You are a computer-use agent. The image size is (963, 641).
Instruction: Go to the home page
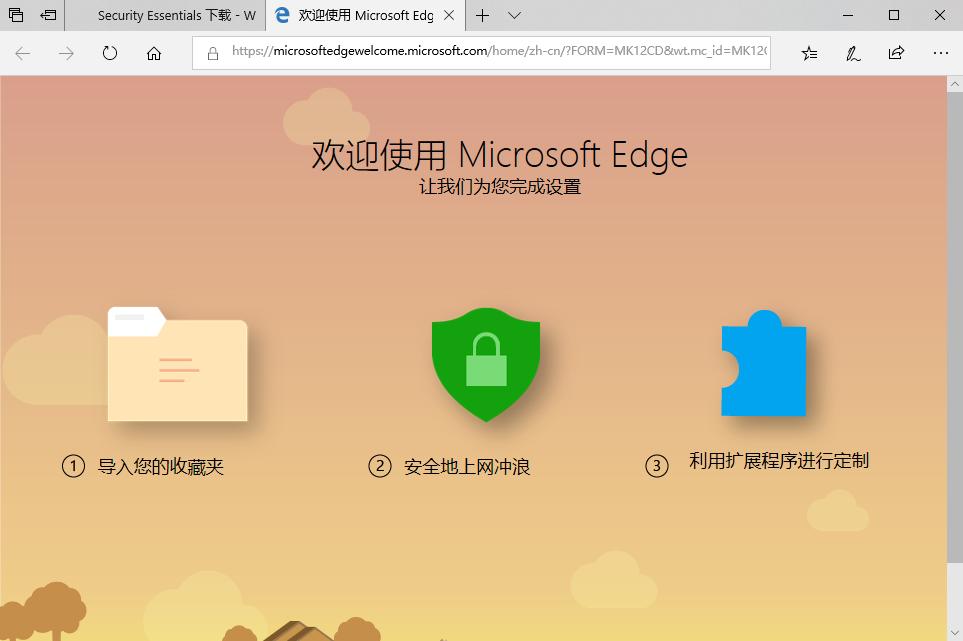tap(152, 53)
